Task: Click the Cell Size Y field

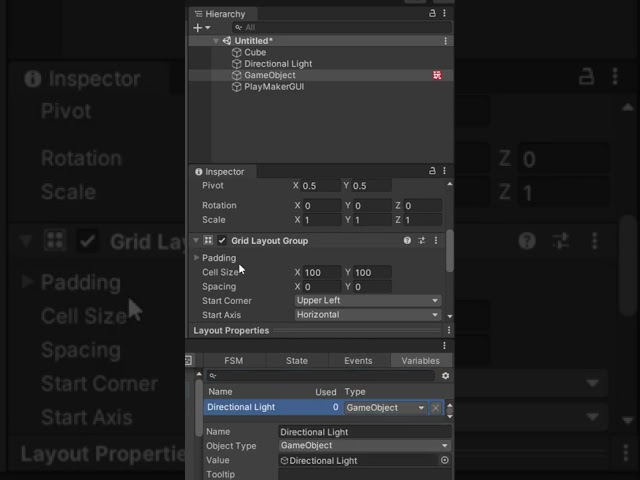Action: 372,272
